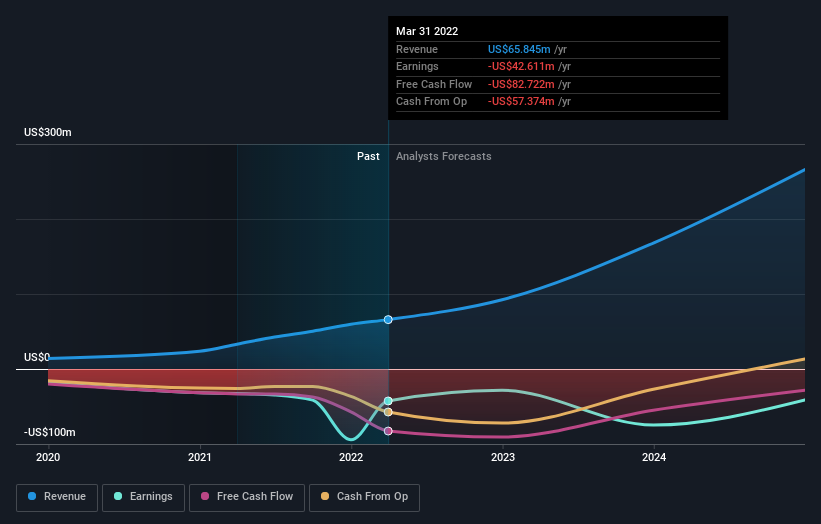The image size is (821, 524).
Task: Click the 2021 x-axis label
Action: coord(199,458)
